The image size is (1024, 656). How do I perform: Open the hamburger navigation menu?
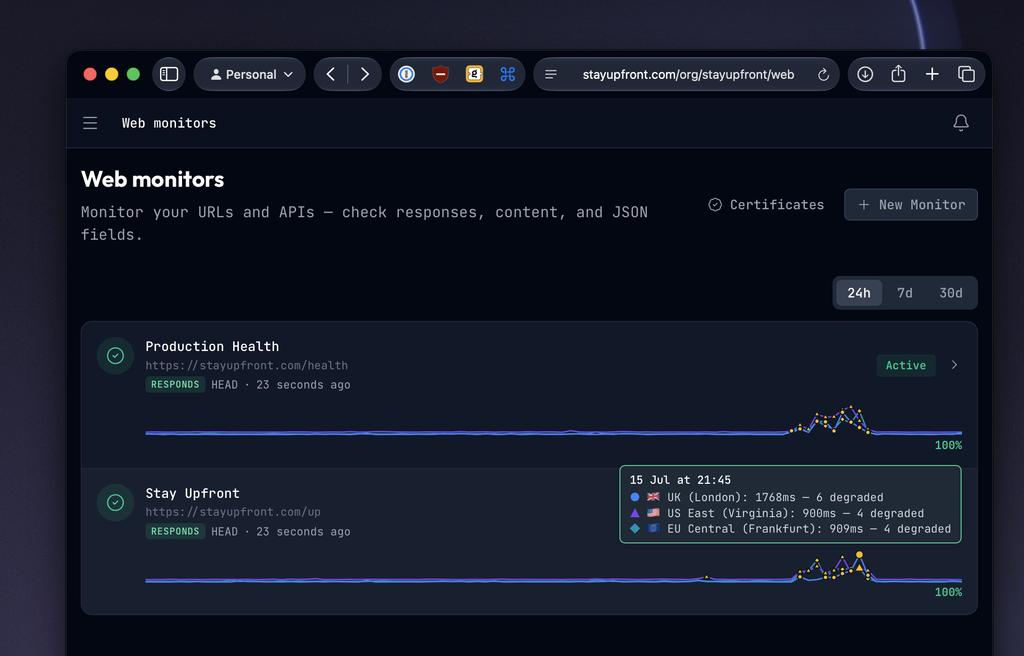90,123
